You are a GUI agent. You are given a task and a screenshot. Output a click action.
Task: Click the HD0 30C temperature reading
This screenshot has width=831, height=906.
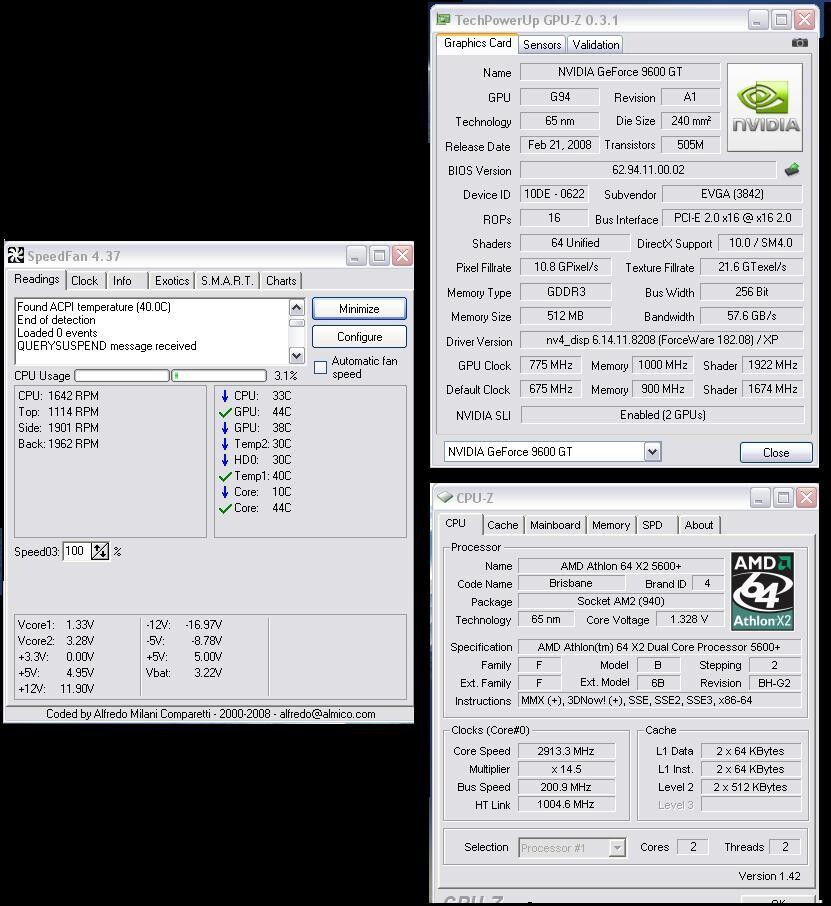[x=255, y=460]
